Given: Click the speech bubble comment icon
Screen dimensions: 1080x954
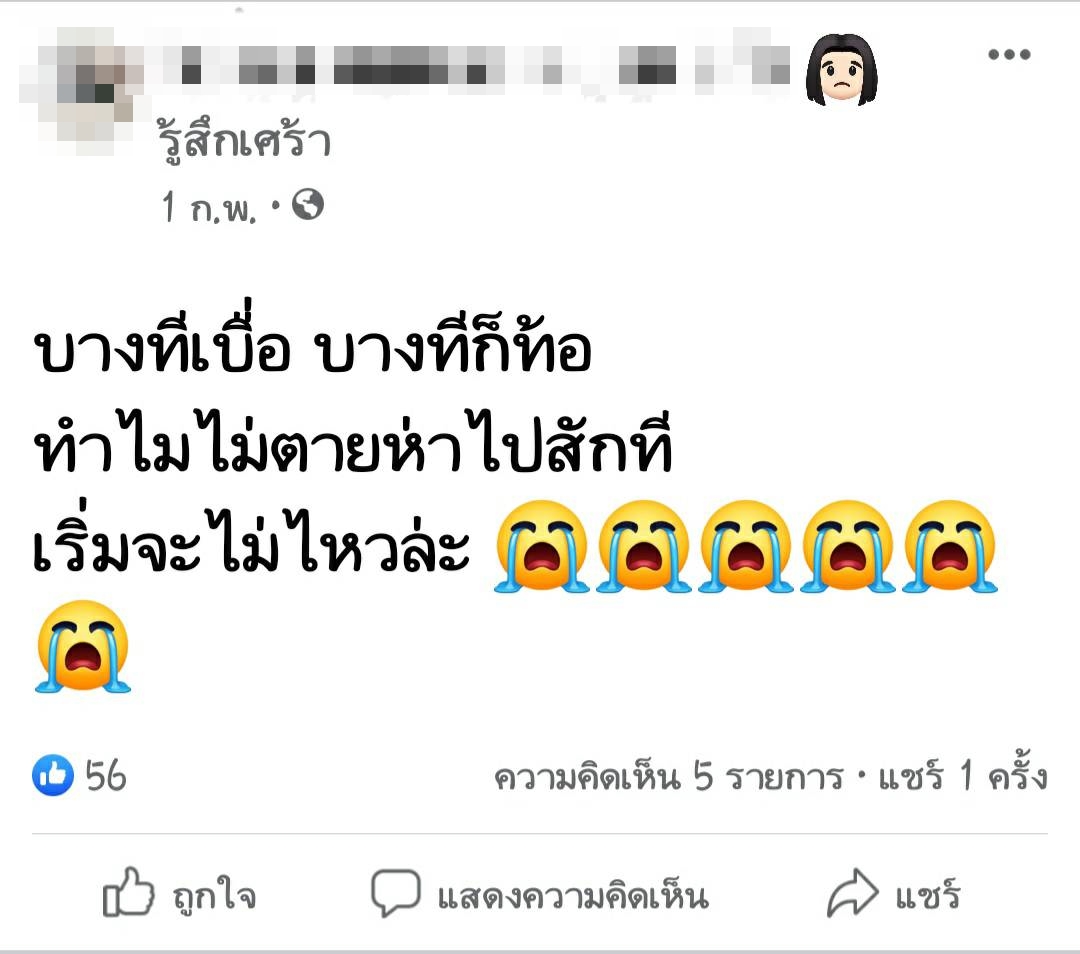Looking at the screenshot, I should pos(395,893).
